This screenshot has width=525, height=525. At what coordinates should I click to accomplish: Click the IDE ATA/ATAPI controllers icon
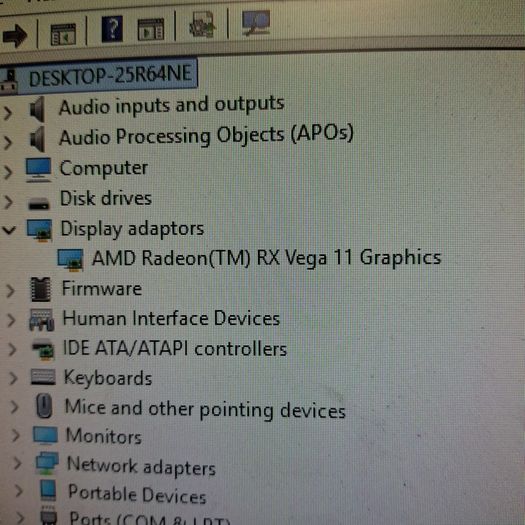pyautogui.click(x=43, y=349)
